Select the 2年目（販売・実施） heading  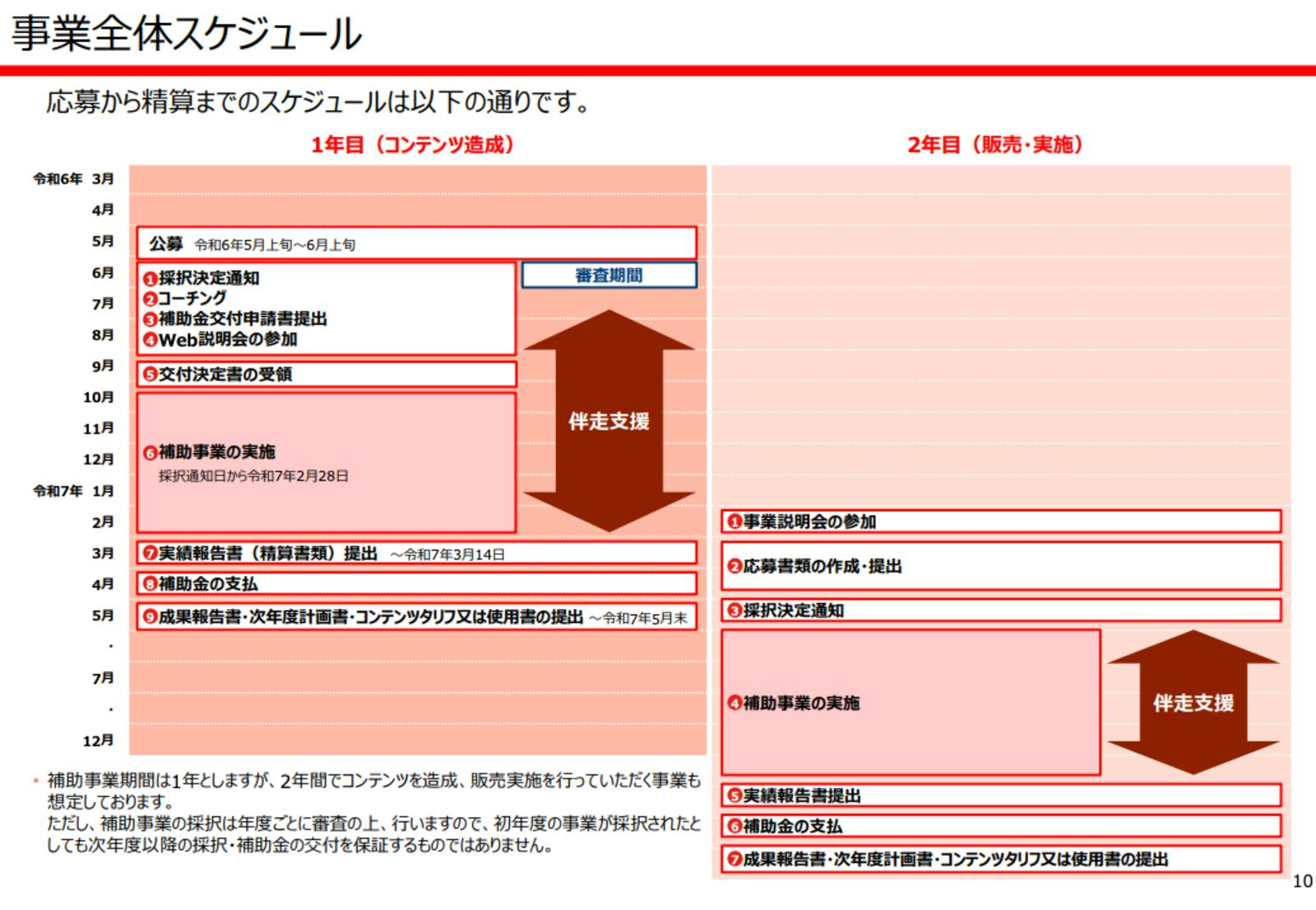pos(995,145)
